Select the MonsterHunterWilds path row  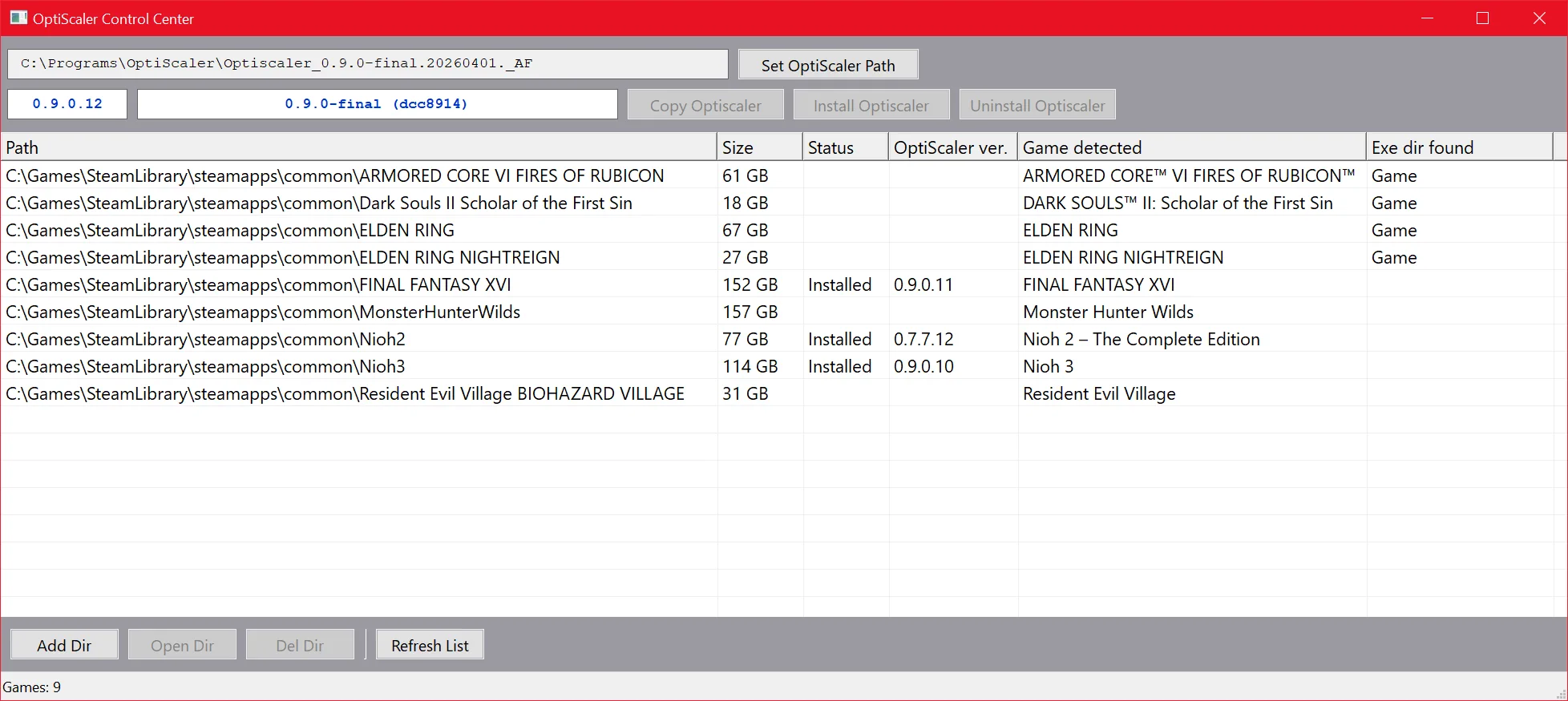click(x=263, y=312)
